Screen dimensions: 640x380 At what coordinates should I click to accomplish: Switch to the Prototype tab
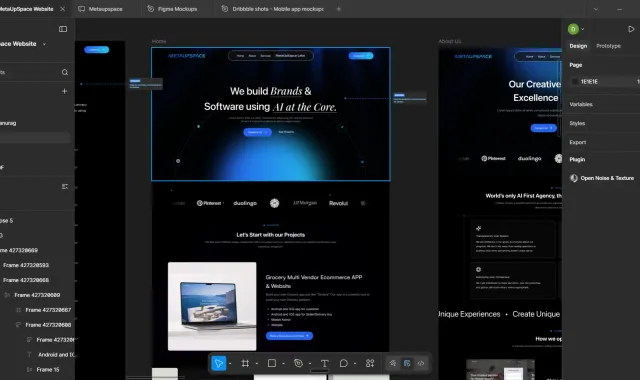[608, 46]
